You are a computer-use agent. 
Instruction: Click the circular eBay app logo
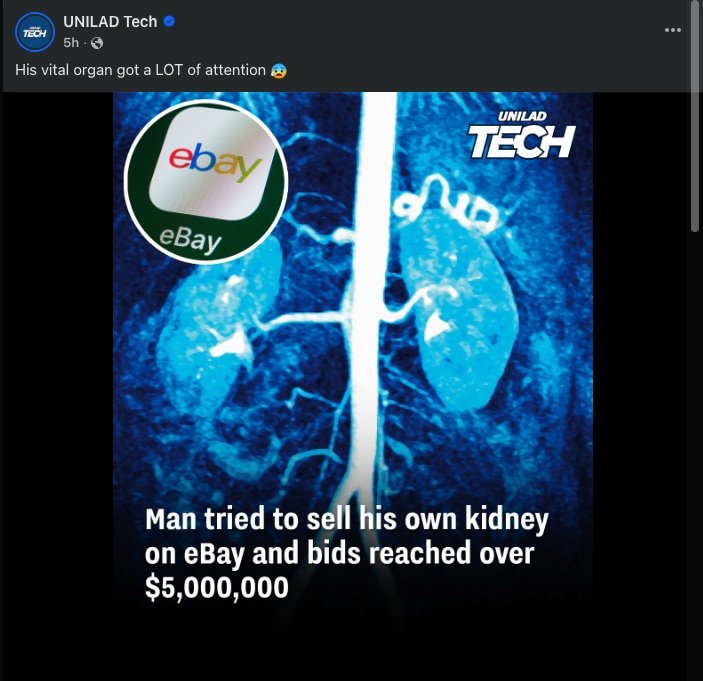(x=206, y=182)
